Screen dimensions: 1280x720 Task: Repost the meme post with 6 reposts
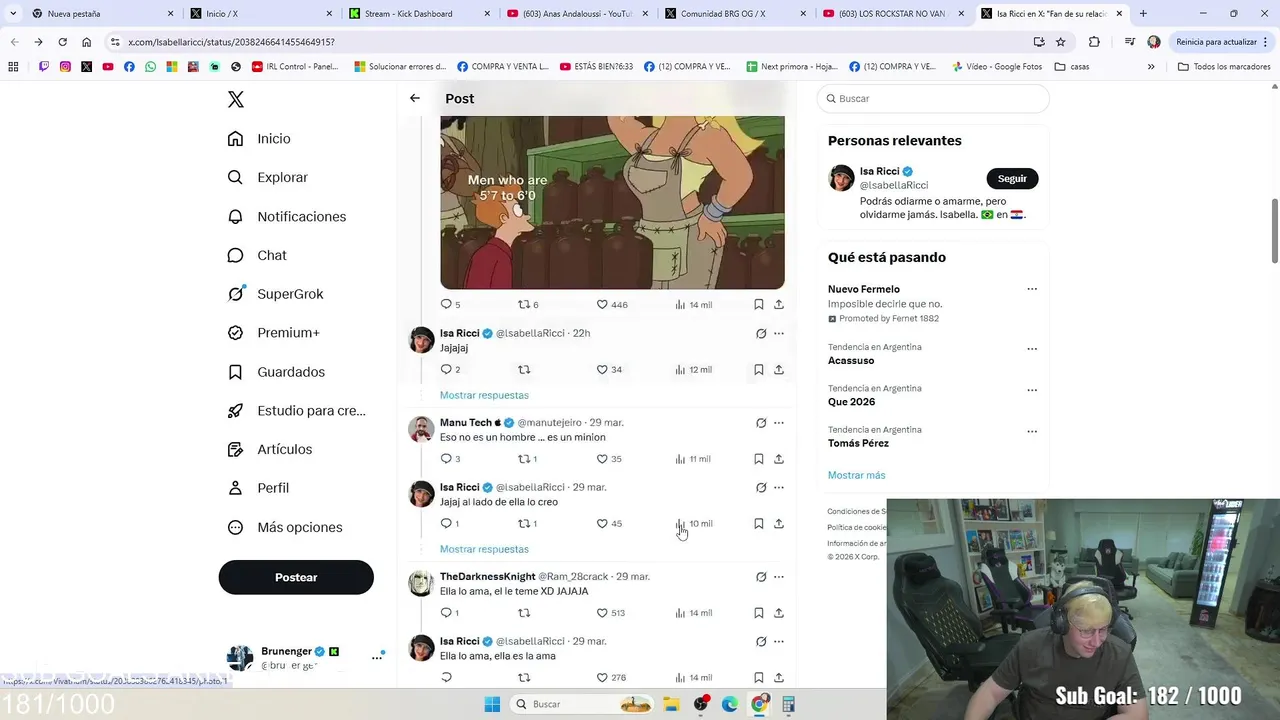(x=528, y=304)
